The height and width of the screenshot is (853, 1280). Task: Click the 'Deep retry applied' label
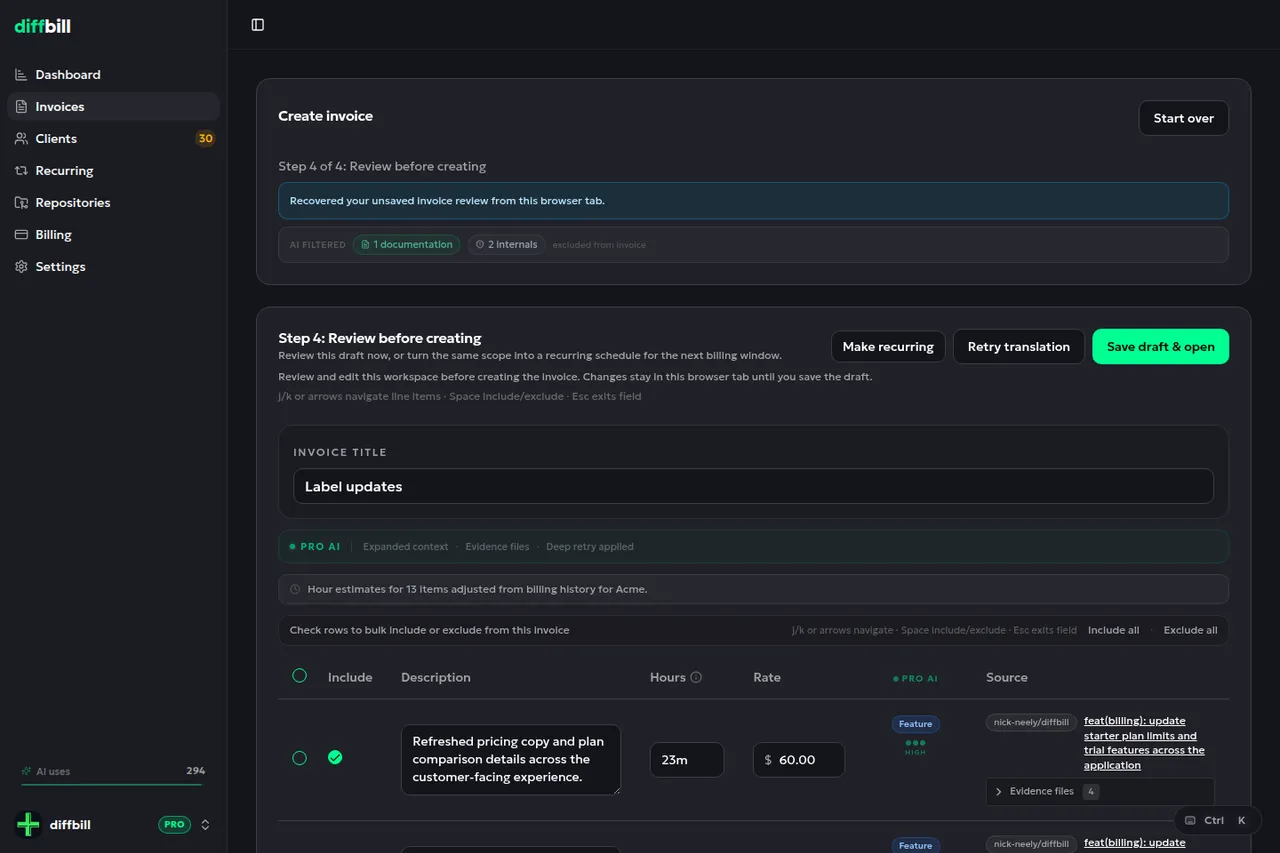coord(589,547)
